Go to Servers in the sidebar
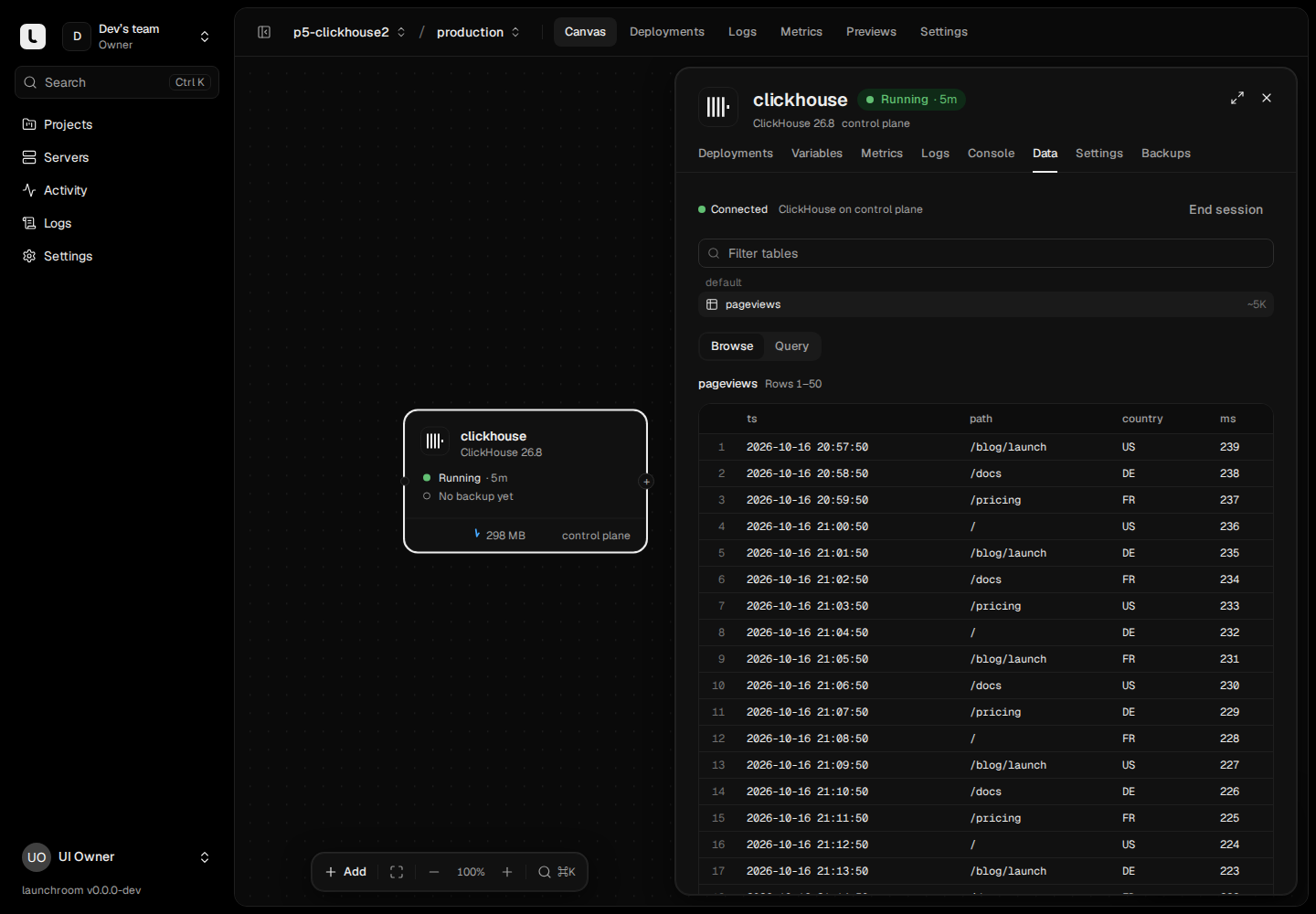Image resolution: width=1316 pixels, height=914 pixels. click(117, 157)
